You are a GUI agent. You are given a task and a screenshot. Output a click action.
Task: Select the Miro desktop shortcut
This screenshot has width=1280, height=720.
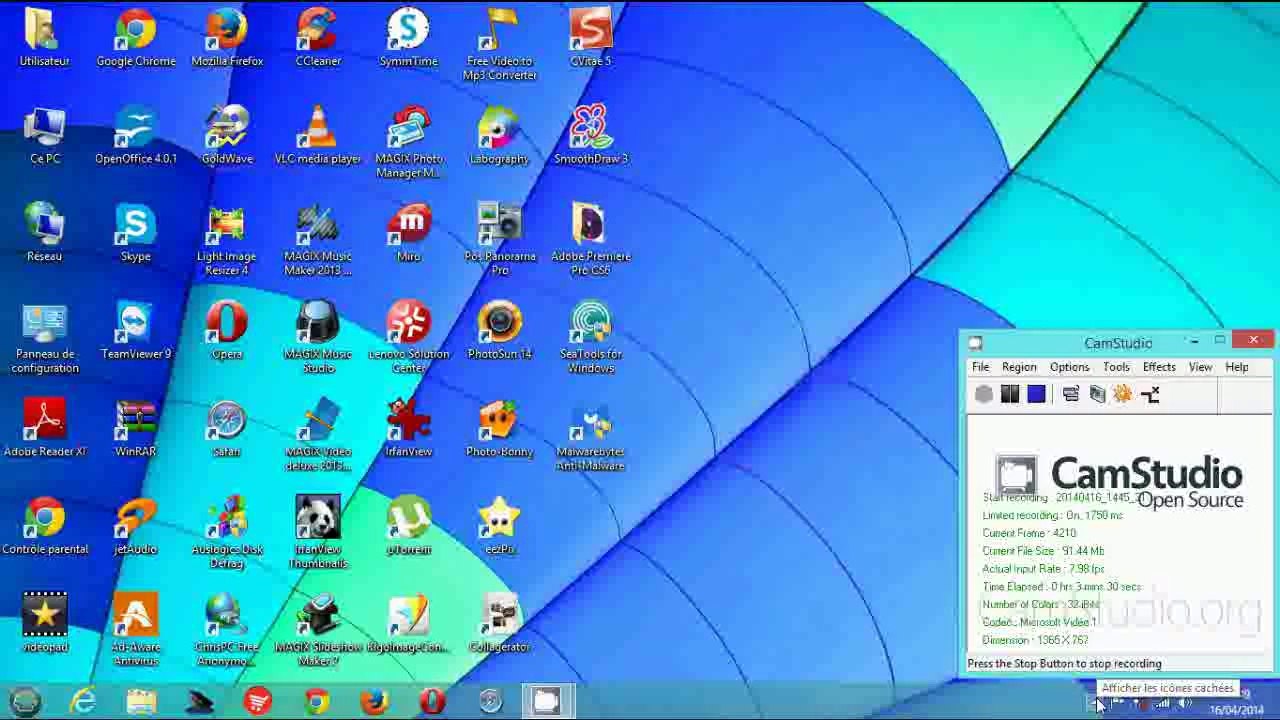409,233
